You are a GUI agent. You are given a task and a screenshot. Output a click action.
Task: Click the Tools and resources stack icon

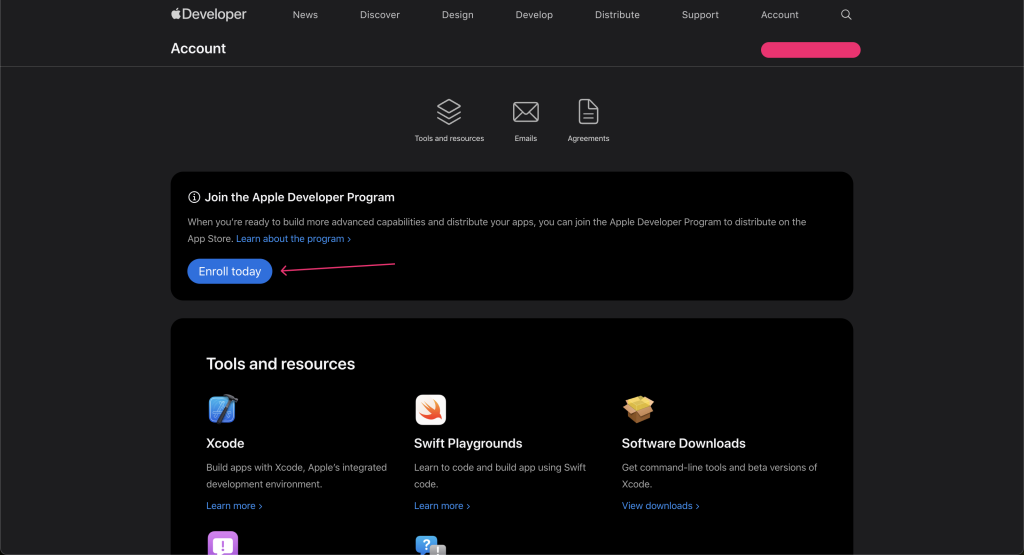point(449,112)
